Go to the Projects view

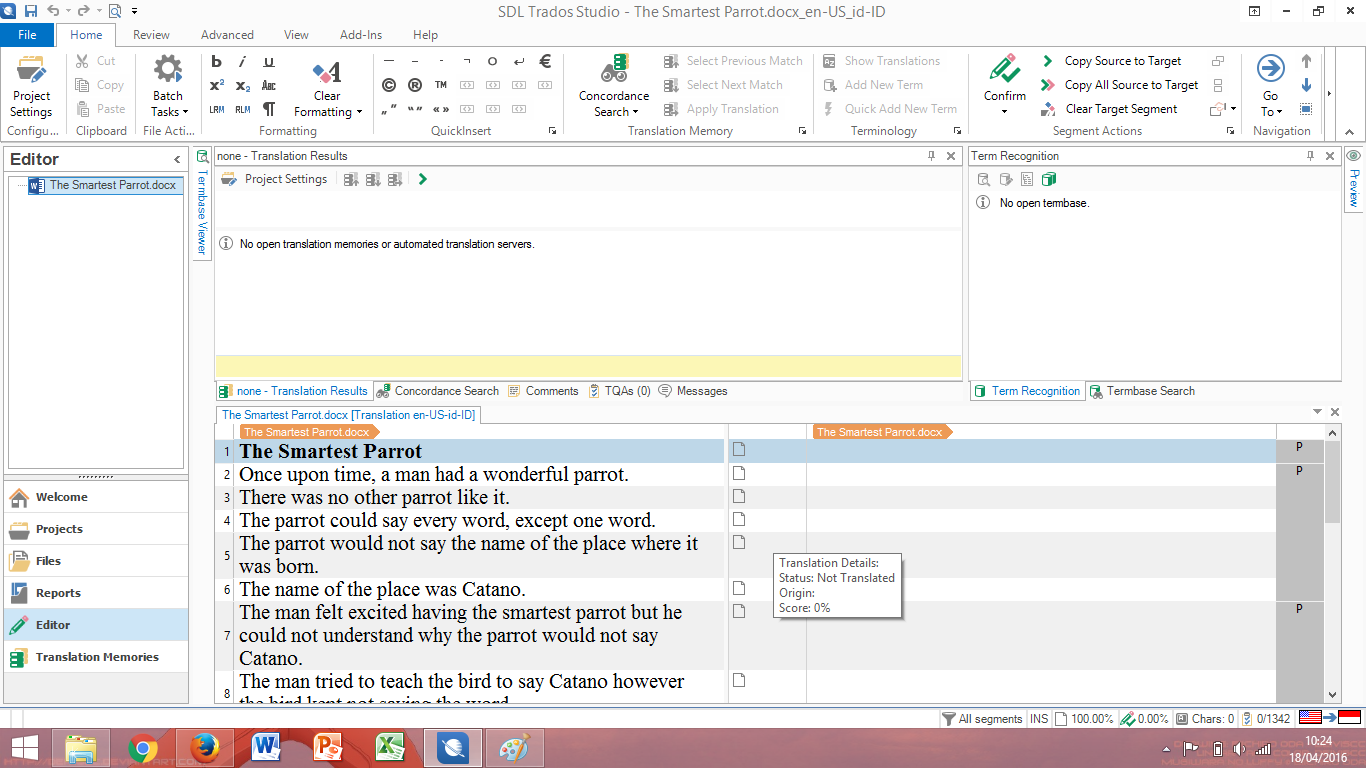96,529
